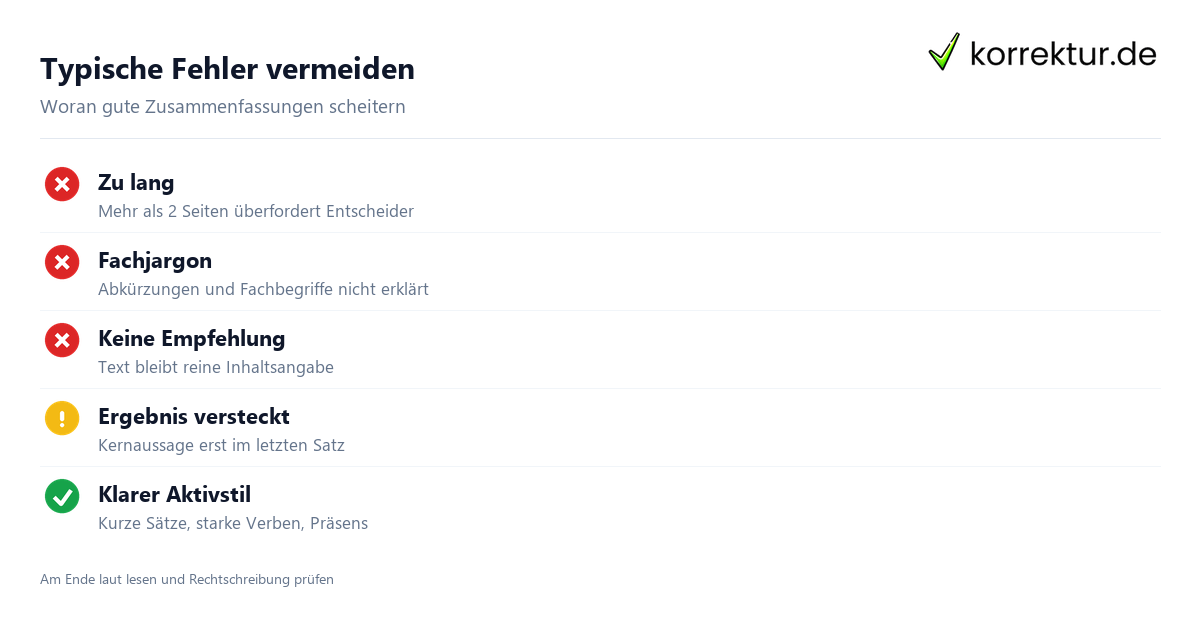The height and width of the screenshot is (630, 1200).
Task: Click the green check icon beside Klarer Aktivstil
Action: [62, 496]
